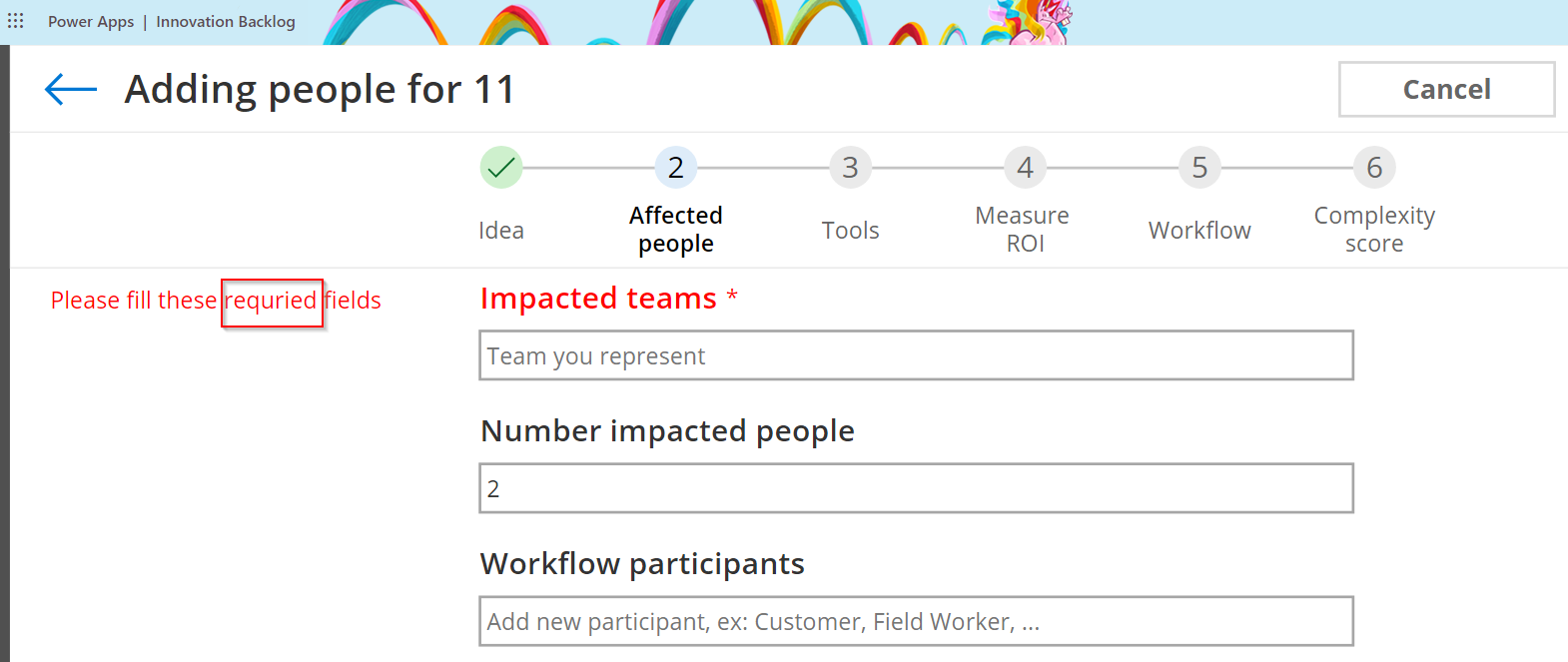Open the Power Apps home link

pyautogui.click(x=91, y=21)
